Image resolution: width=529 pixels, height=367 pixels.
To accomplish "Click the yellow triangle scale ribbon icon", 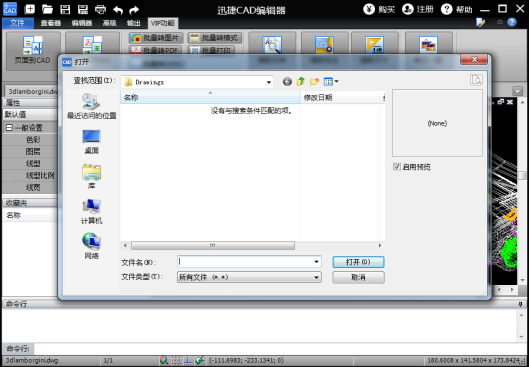I will [374, 45].
